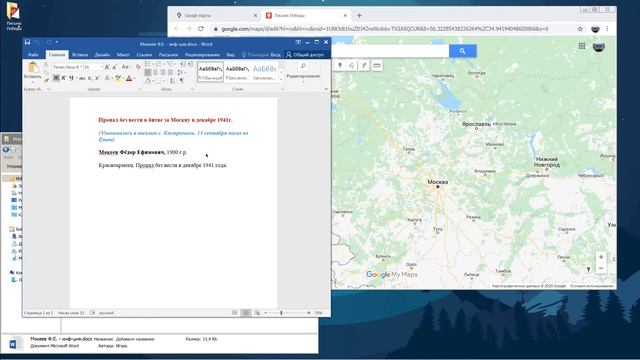The width and height of the screenshot is (640, 360).
Task: Switch to the Макет tab in Word
Action: point(123,55)
